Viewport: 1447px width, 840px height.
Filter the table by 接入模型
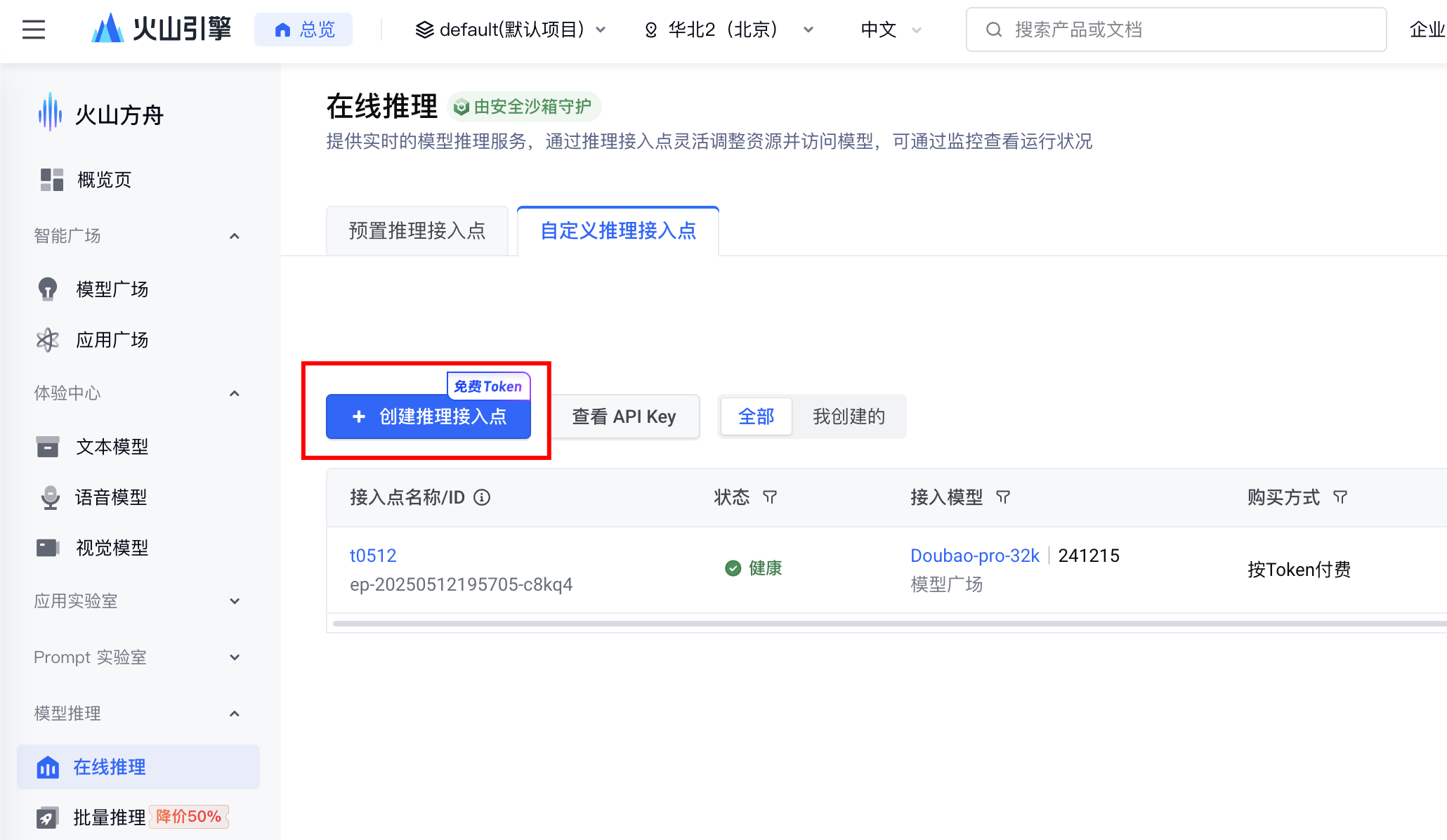(x=1003, y=497)
